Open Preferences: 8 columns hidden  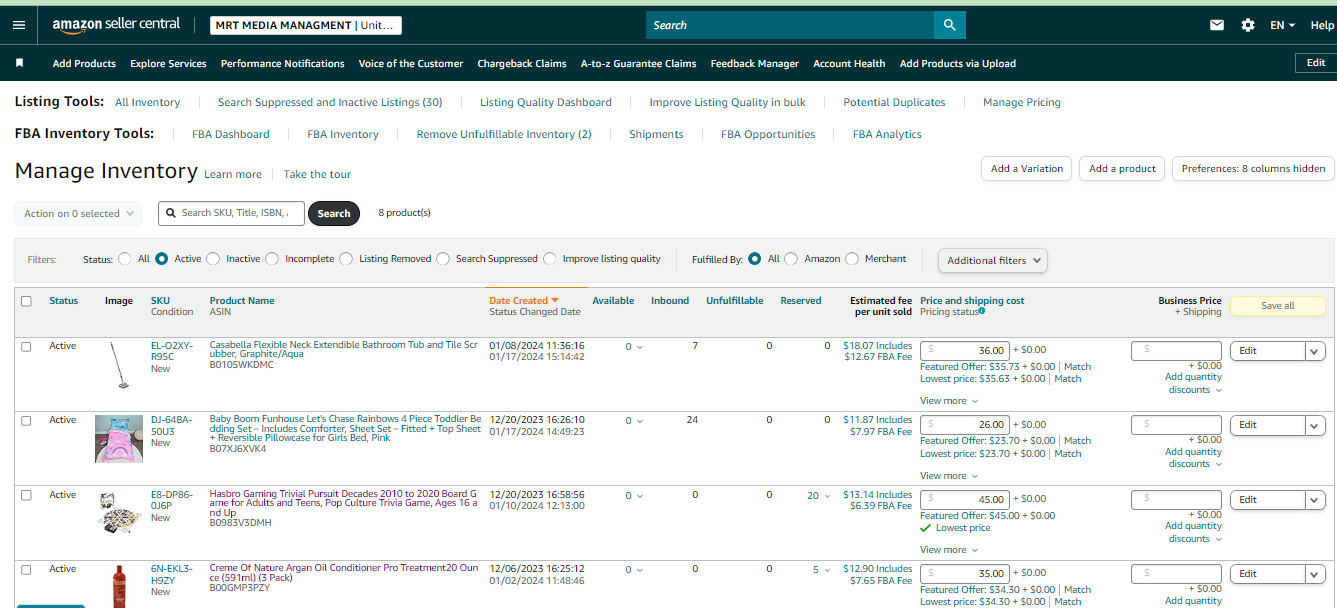tap(1253, 169)
